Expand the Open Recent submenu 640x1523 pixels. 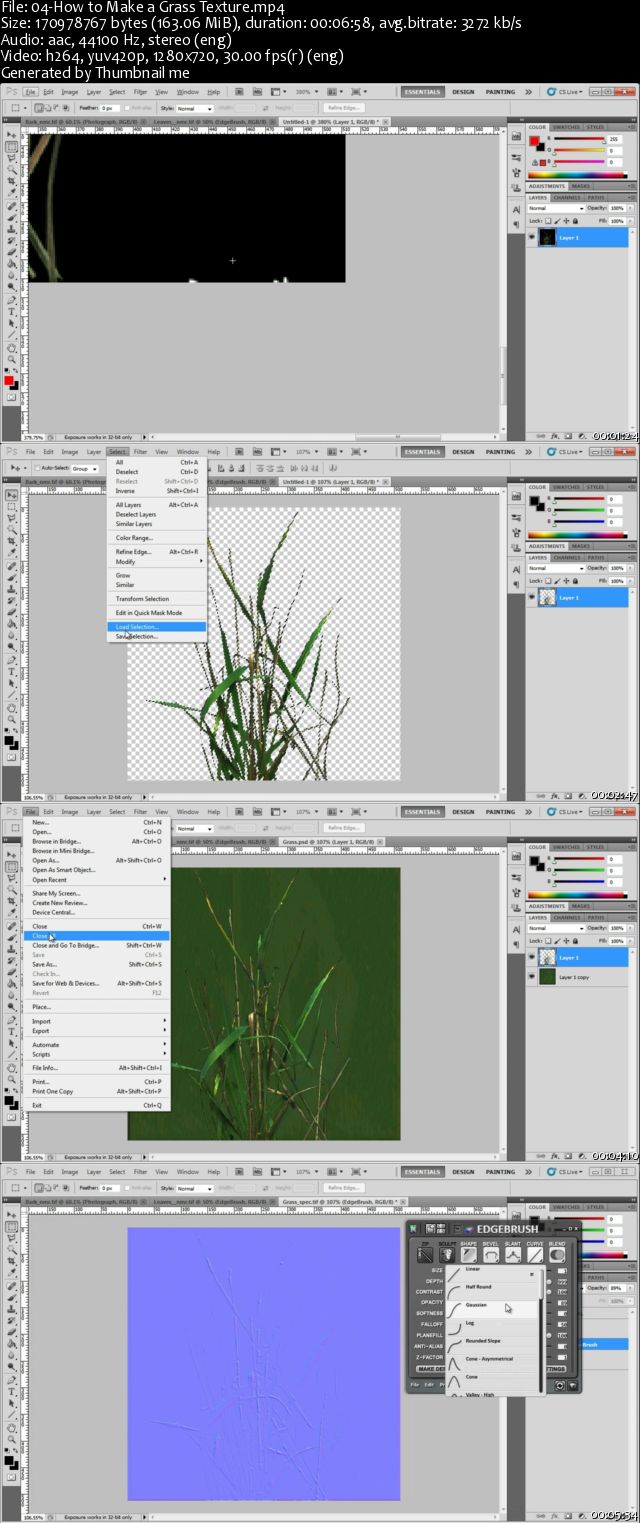pyautogui.click(x=97, y=879)
